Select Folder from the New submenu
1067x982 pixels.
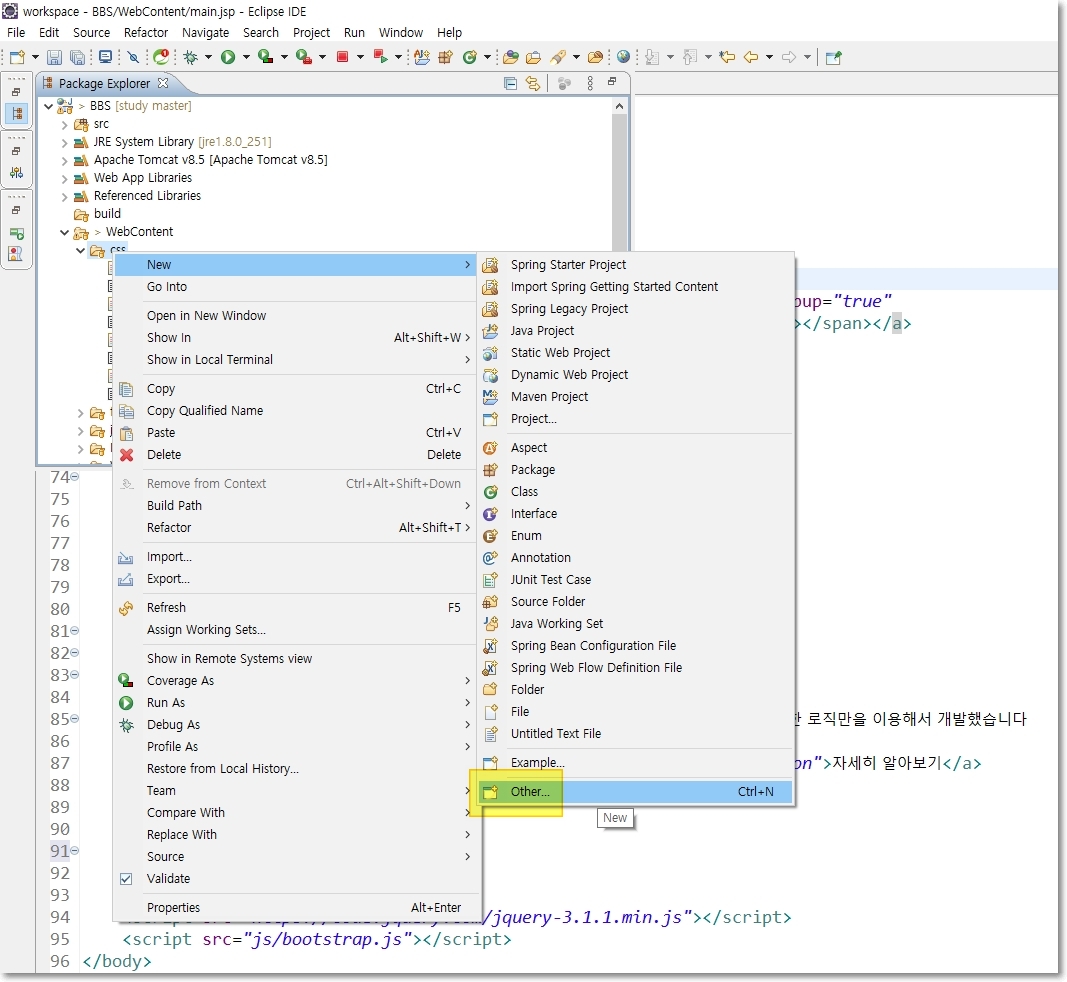coord(636,689)
